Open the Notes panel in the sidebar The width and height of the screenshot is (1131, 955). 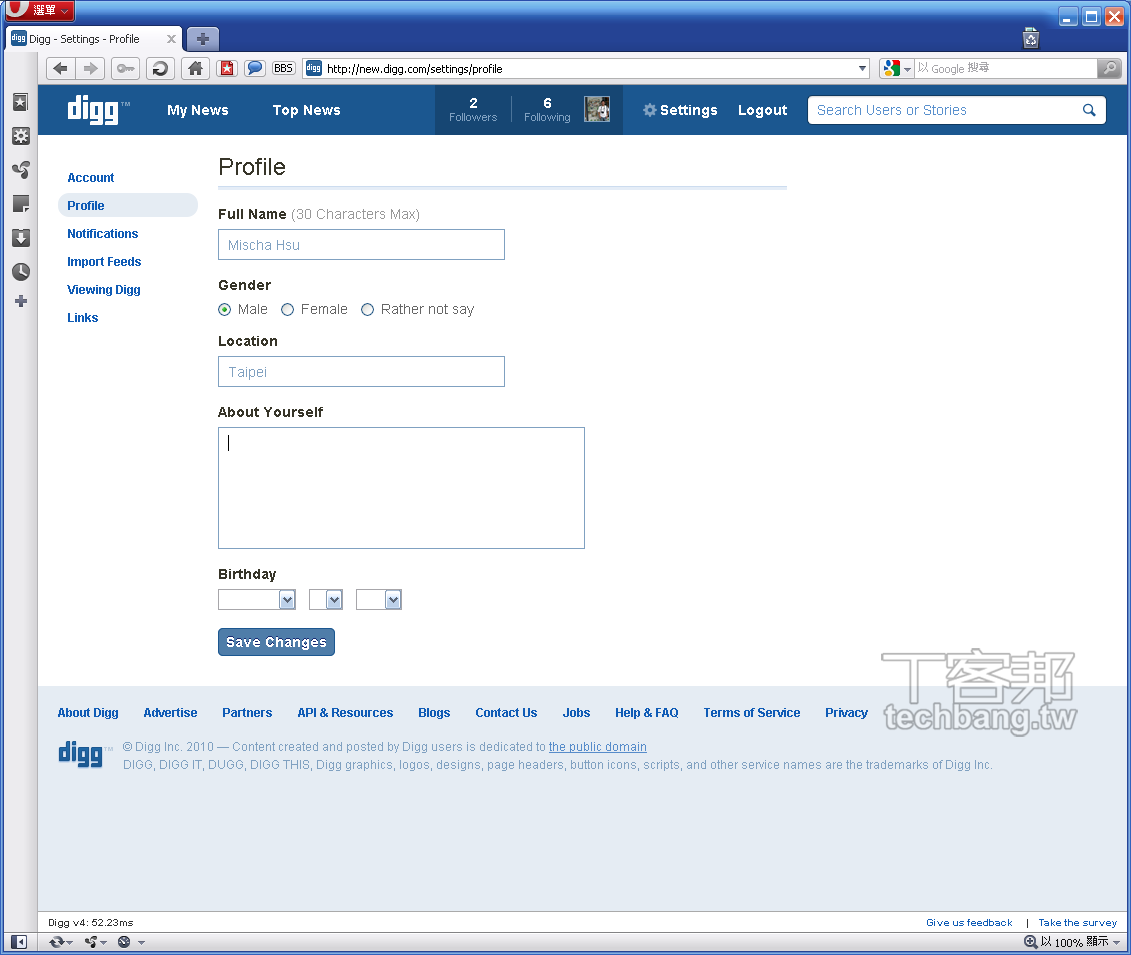pyautogui.click(x=20, y=204)
